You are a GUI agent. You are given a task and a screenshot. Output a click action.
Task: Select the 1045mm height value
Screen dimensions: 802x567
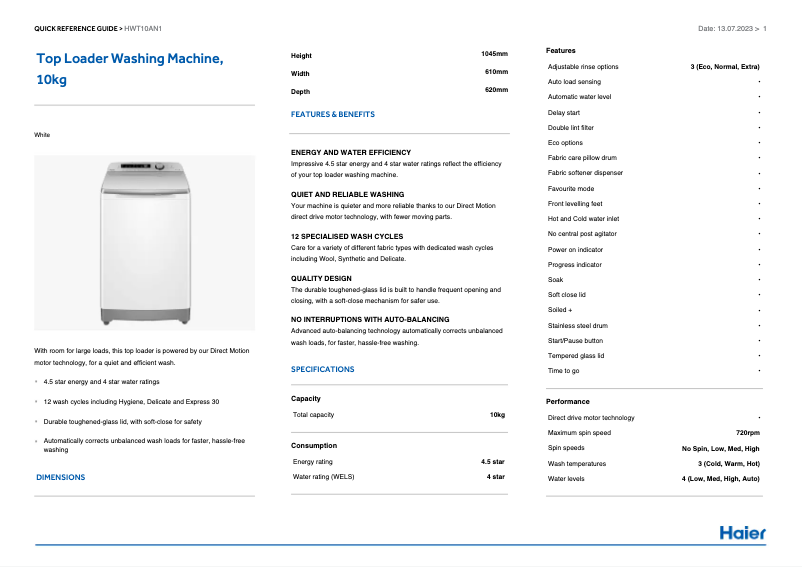point(494,54)
